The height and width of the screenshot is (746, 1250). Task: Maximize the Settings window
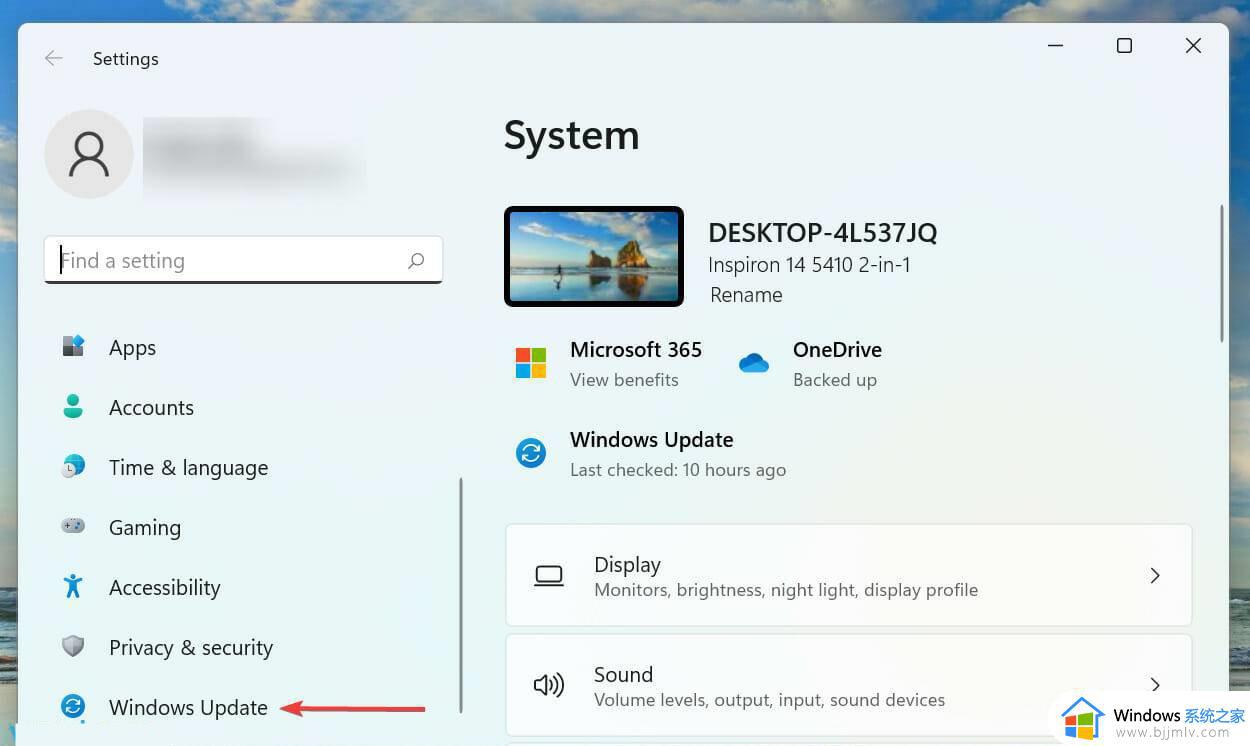tap(1124, 46)
